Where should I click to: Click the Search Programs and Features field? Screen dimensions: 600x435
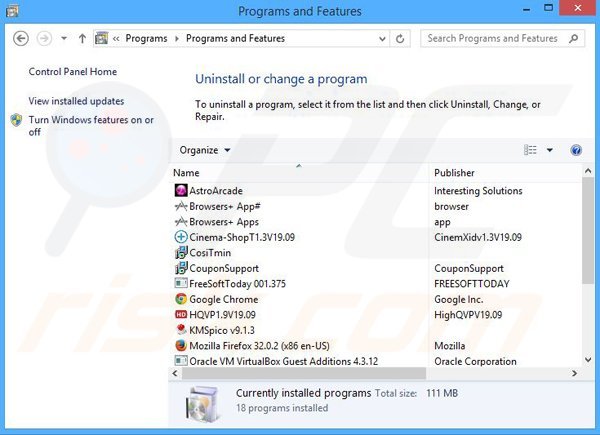point(502,38)
